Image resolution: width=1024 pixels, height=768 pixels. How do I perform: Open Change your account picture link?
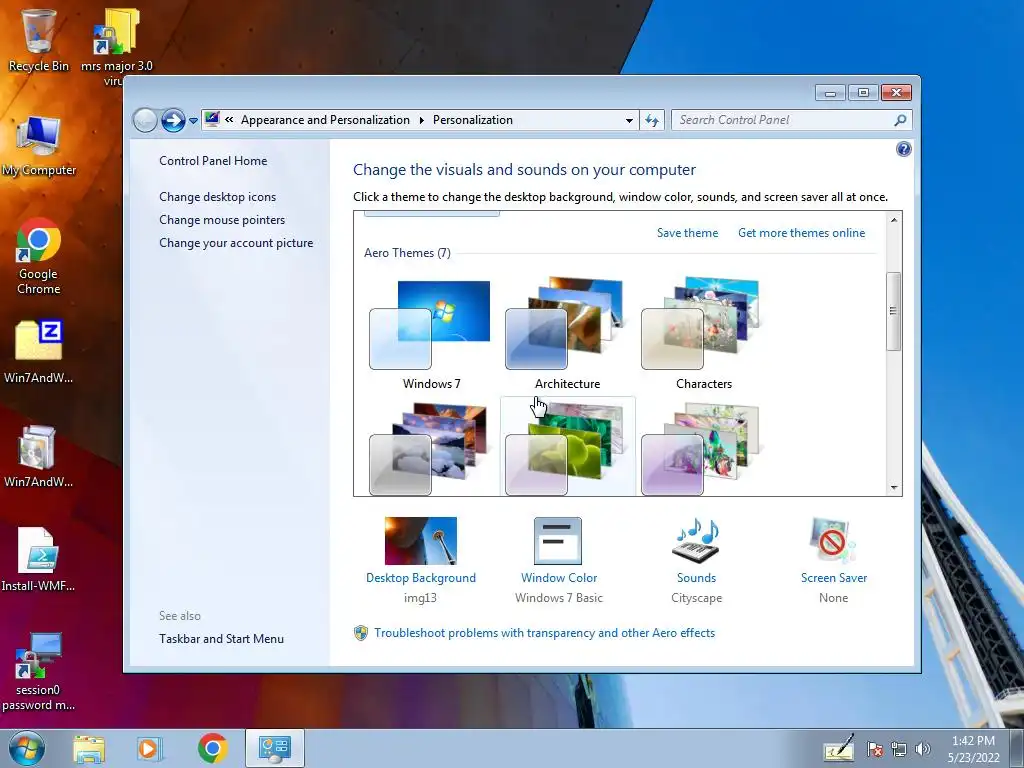[236, 243]
